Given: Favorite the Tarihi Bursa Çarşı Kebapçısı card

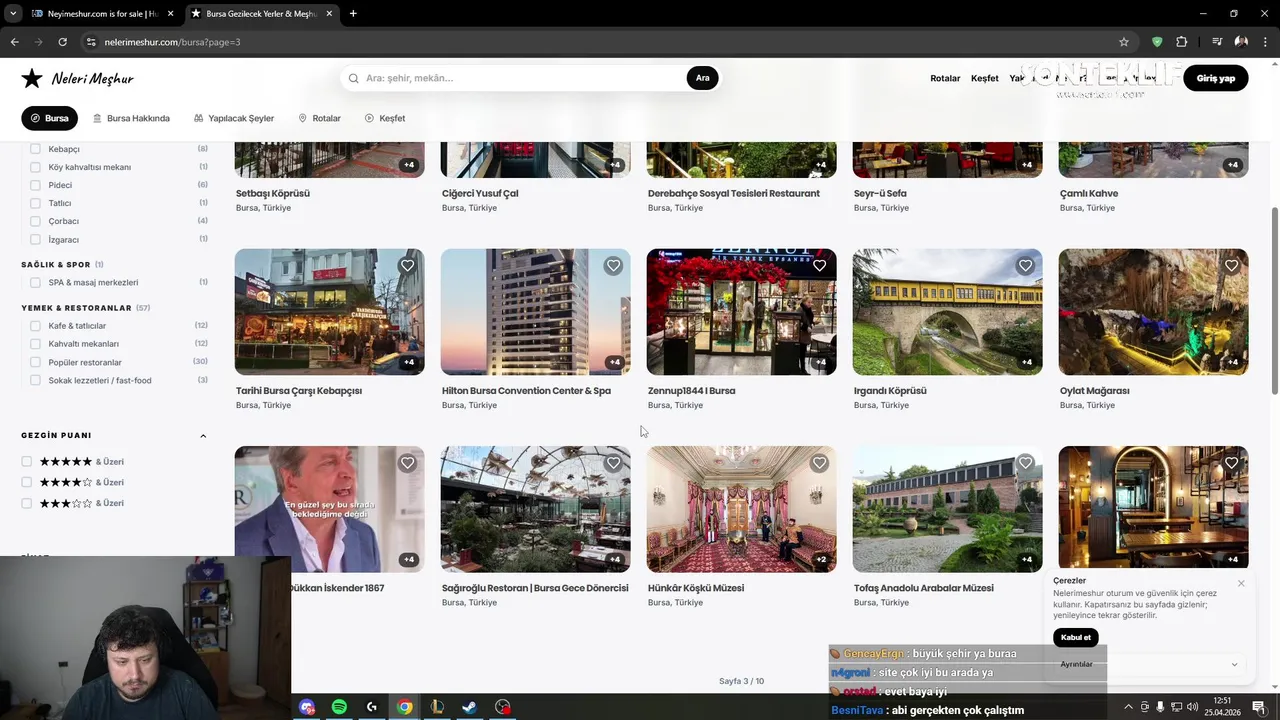Looking at the screenshot, I should click(x=407, y=266).
